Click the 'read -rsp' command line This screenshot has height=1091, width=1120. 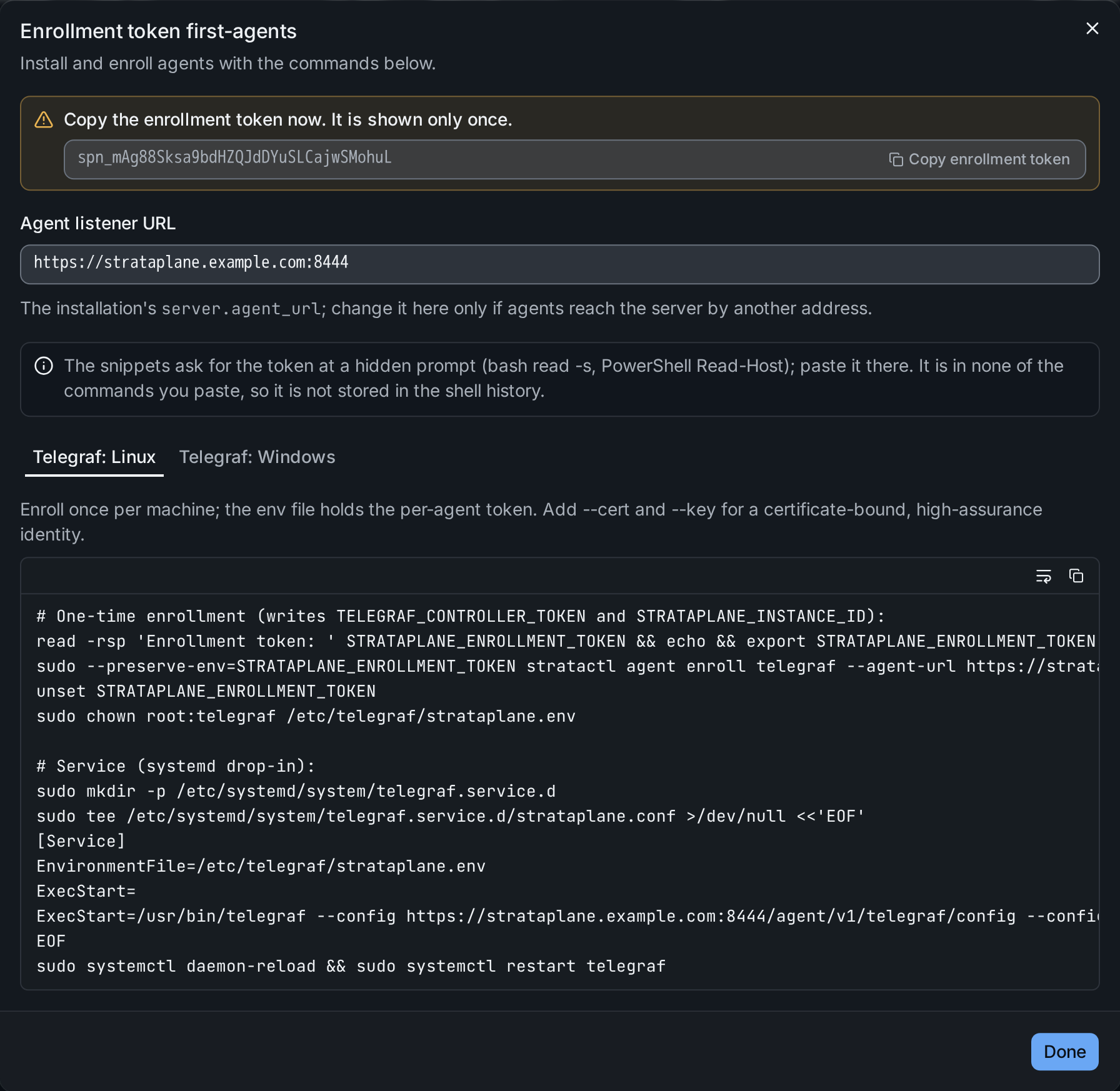tap(566, 641)
